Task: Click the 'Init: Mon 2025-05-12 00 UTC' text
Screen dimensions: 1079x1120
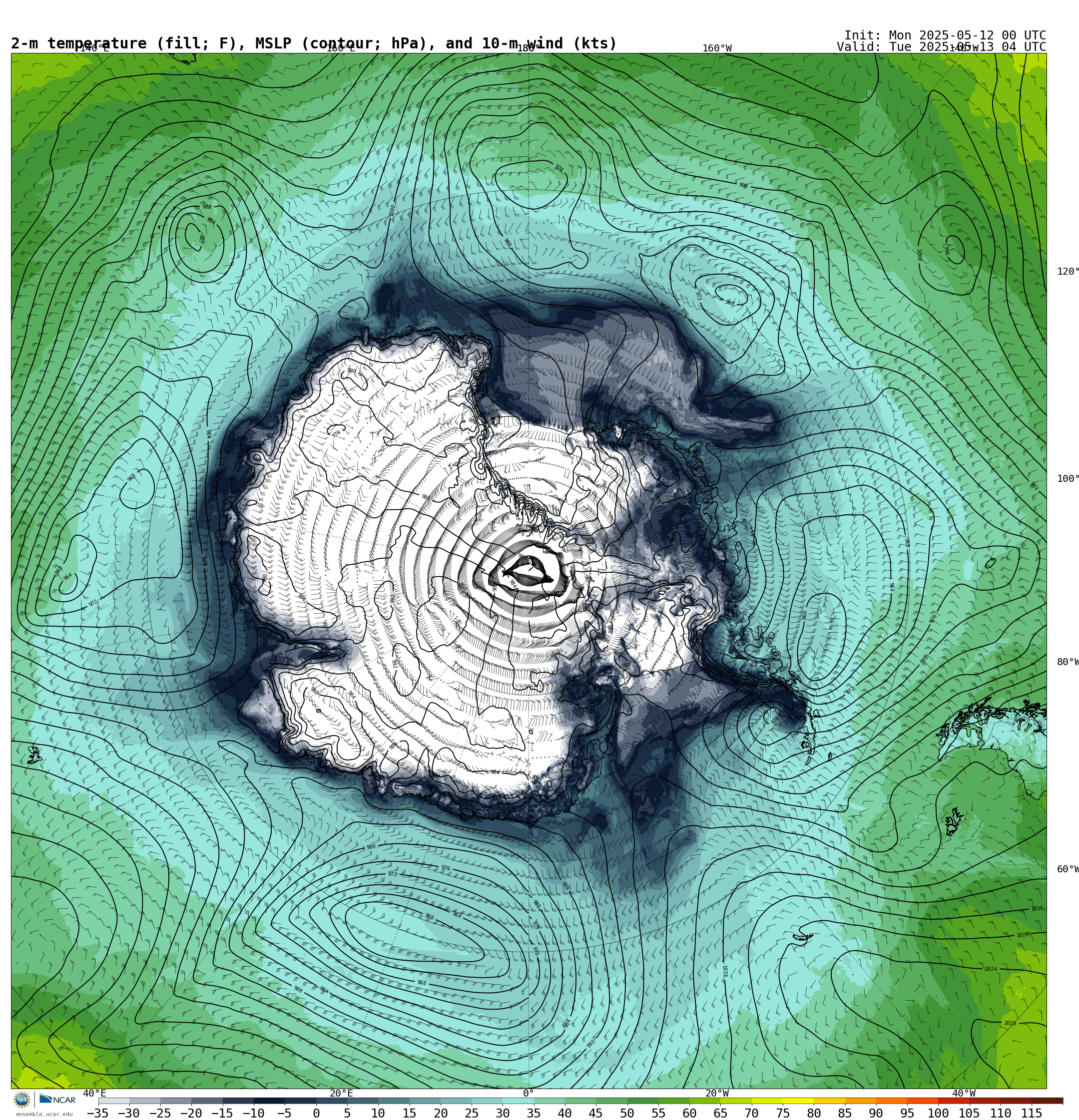Action: (x=945, y=35)
